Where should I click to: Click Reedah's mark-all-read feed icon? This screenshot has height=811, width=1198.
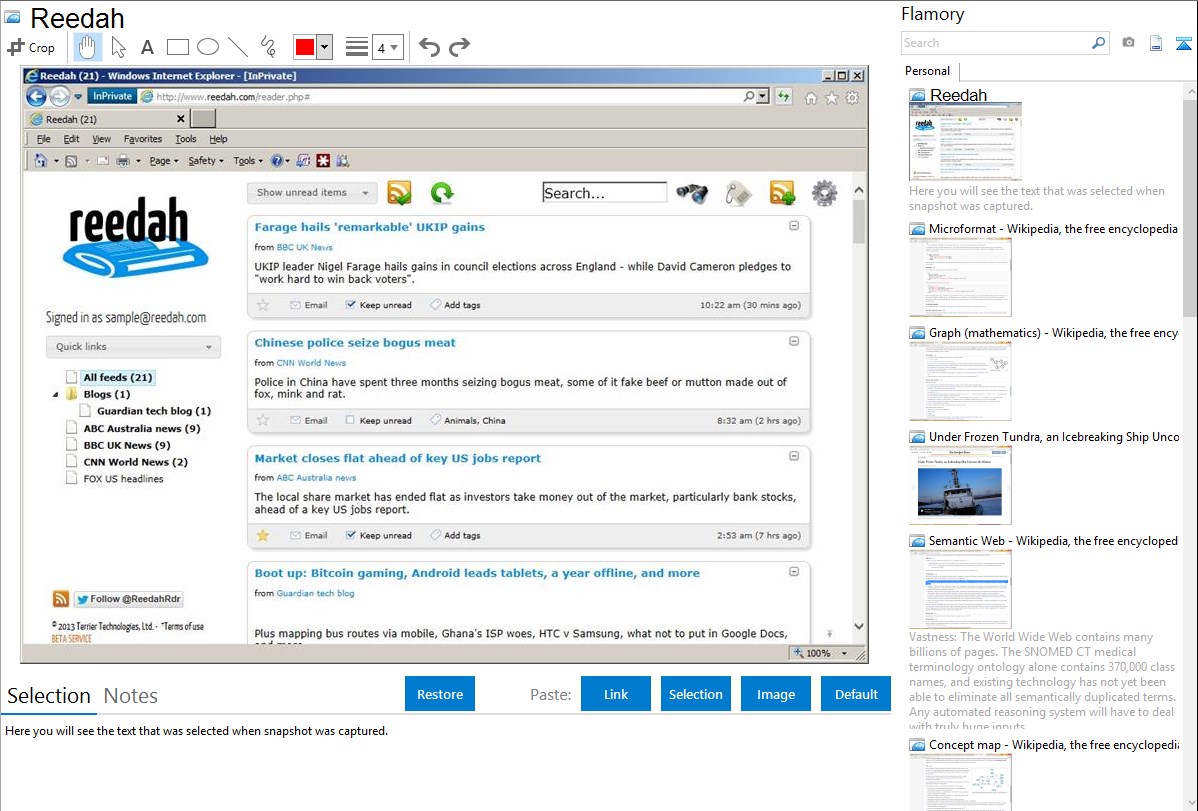pos(400,193)
